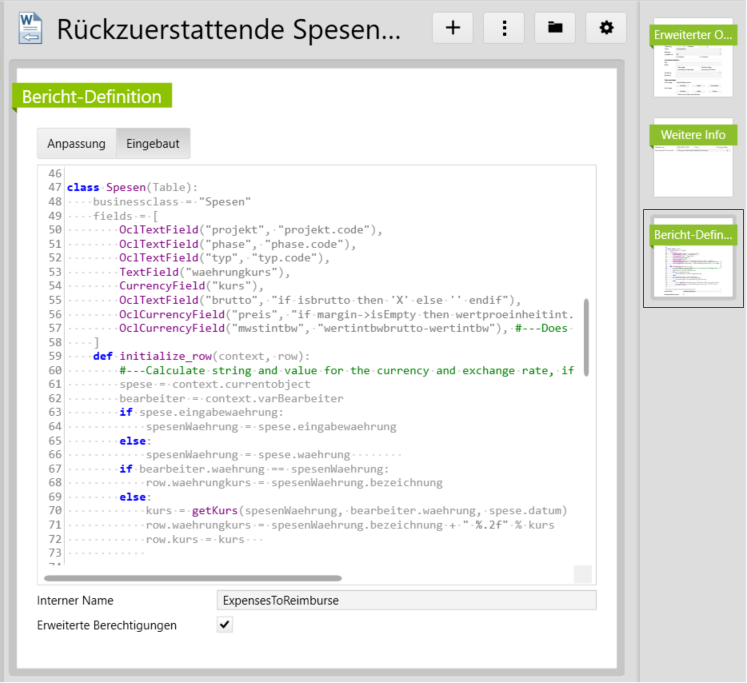
Task: Place cursor on the class Spesen line
Action: pos(132,187)
